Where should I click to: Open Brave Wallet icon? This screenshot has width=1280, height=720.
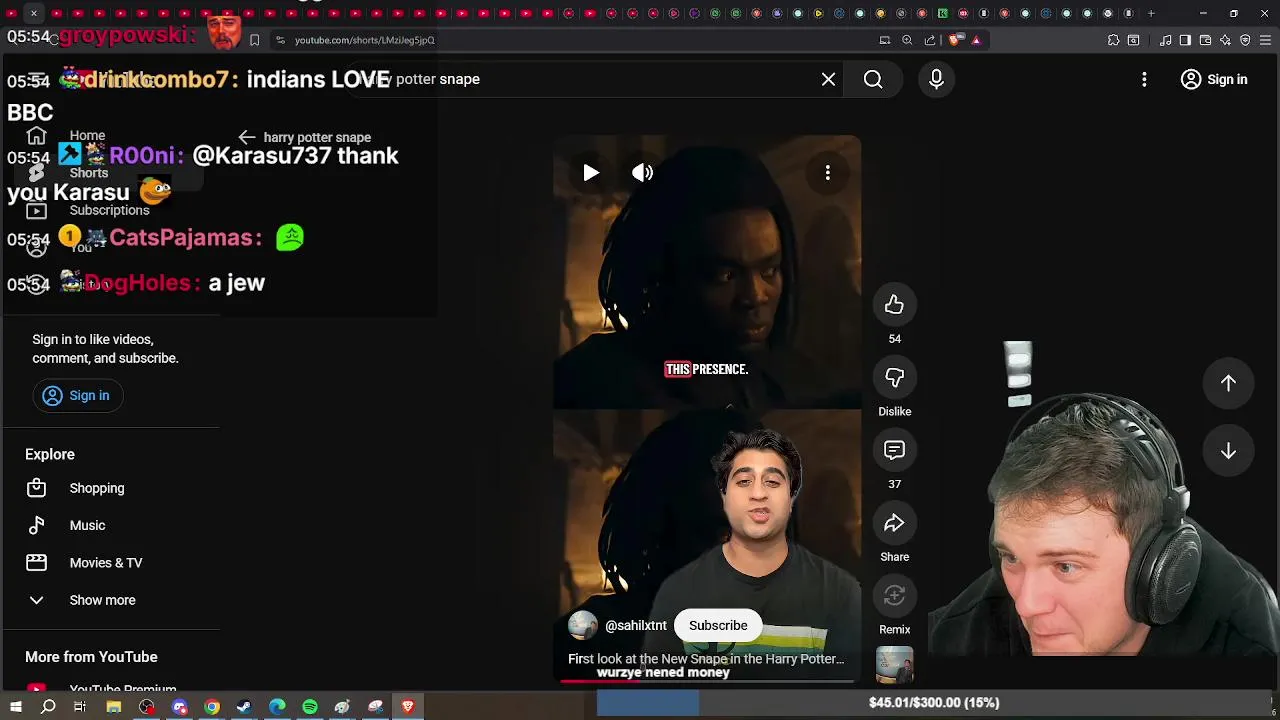tap(1205, 40)
